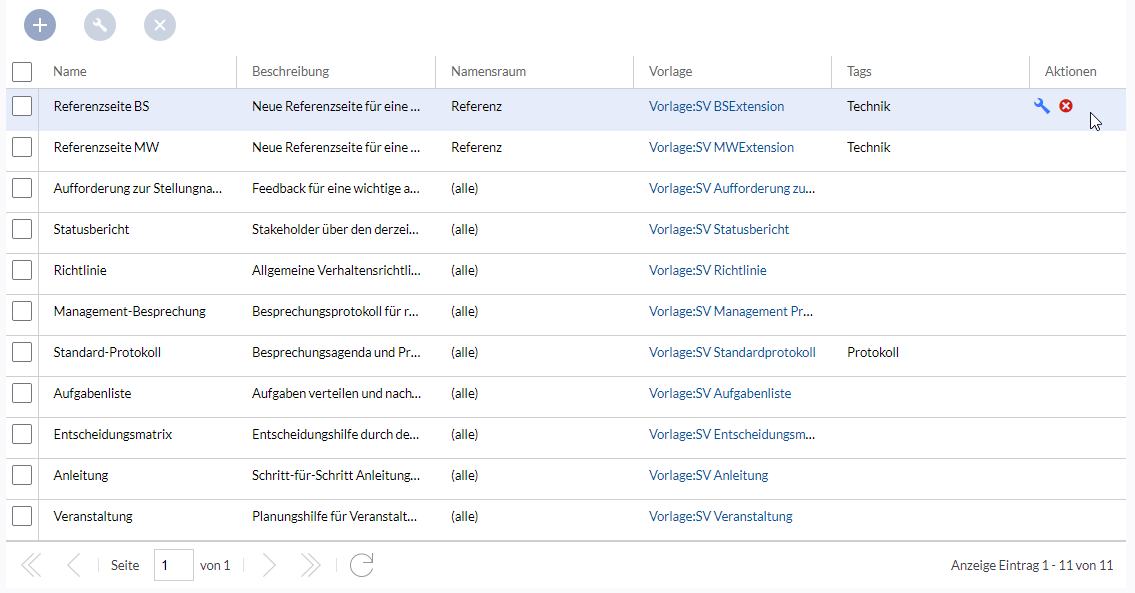Jump to last page double-arrow
Viewport: 1135px width, 593px height.
point(311,565)
